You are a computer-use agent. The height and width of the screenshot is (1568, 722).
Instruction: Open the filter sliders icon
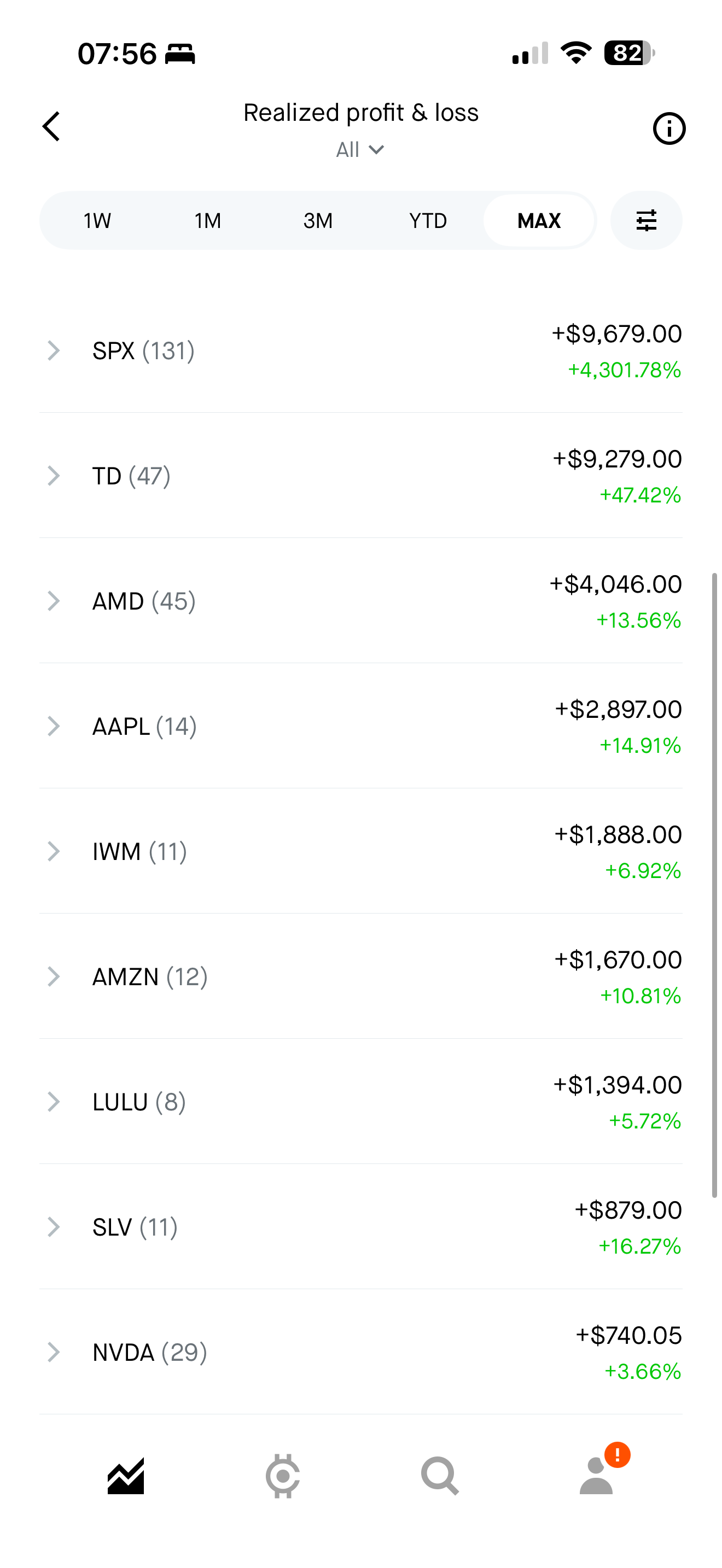coord(646,220)
